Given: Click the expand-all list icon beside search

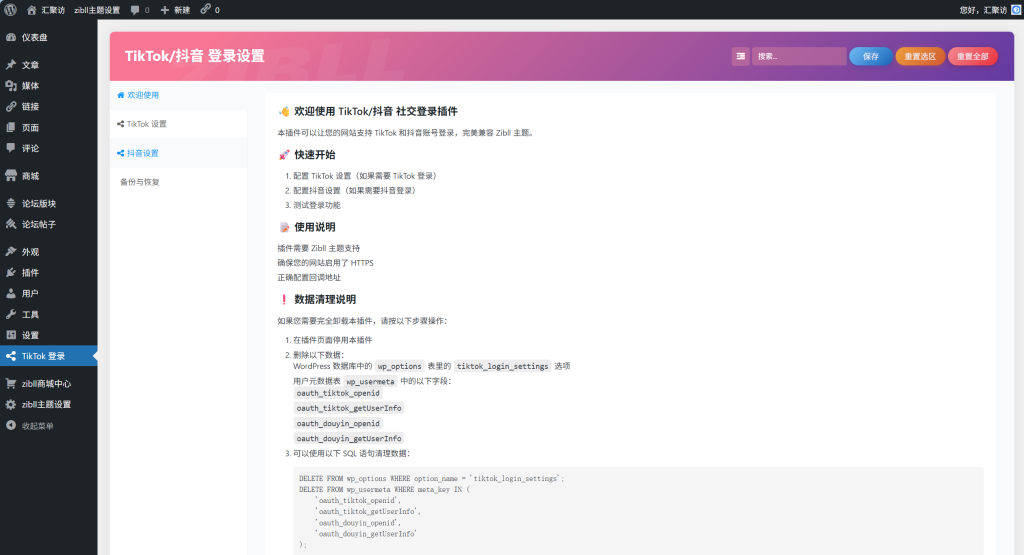Looking at the screenshot, I should point(741,56).
